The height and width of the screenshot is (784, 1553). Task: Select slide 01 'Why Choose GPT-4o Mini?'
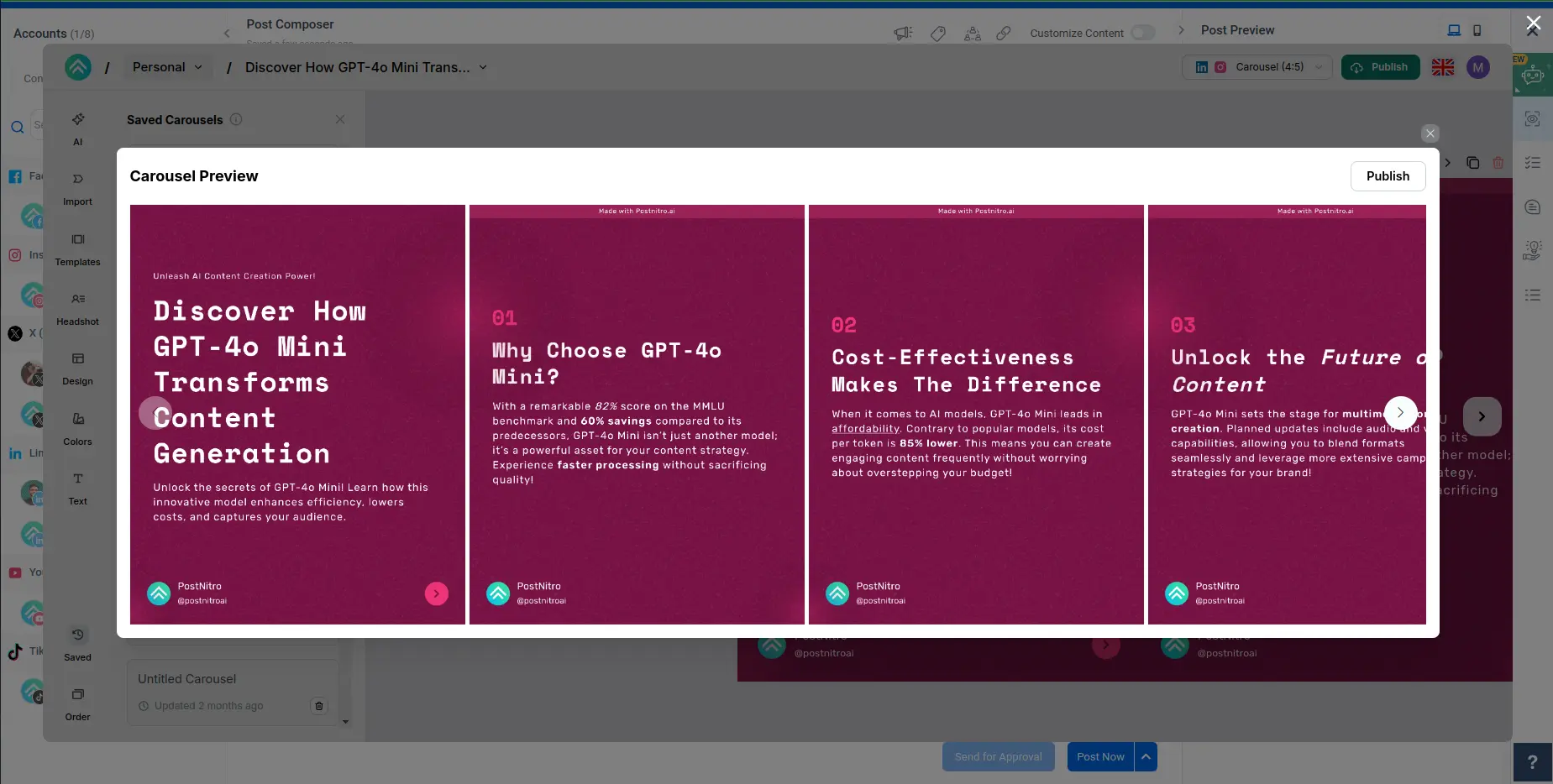click(637, 415)
